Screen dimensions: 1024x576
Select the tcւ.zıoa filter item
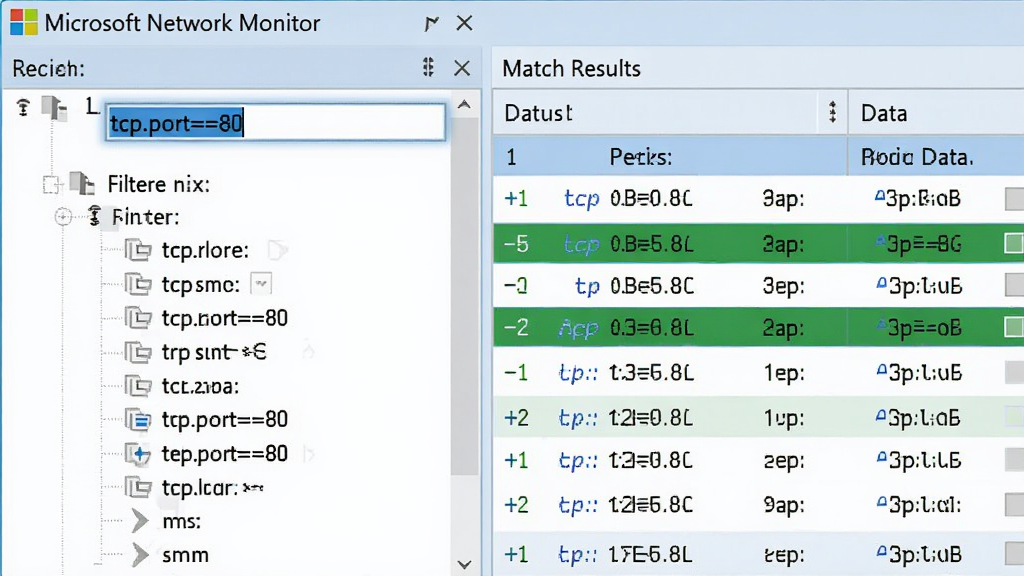pyautogui.click(x=200, y=386)
